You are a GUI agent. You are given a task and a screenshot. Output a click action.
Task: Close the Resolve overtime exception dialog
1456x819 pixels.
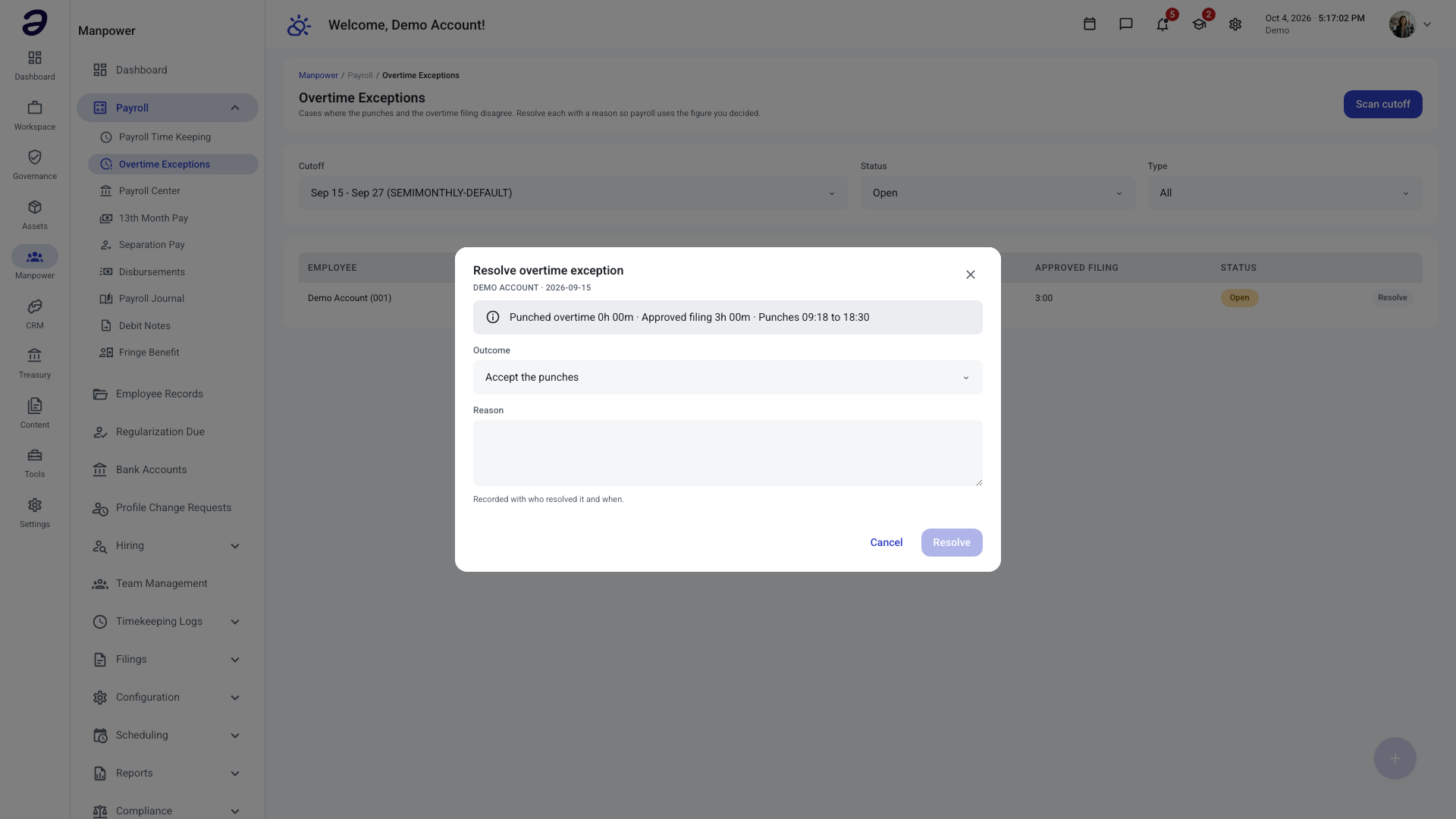pos(971,275)
